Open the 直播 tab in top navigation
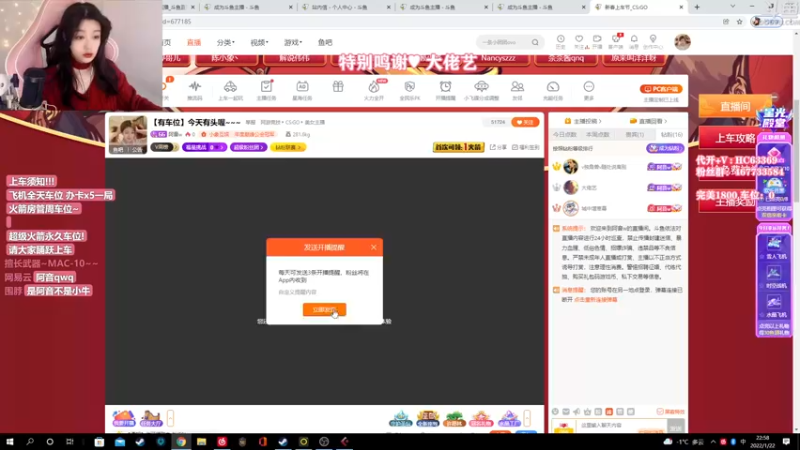This screenshot has width=800, height=450. 194,42
